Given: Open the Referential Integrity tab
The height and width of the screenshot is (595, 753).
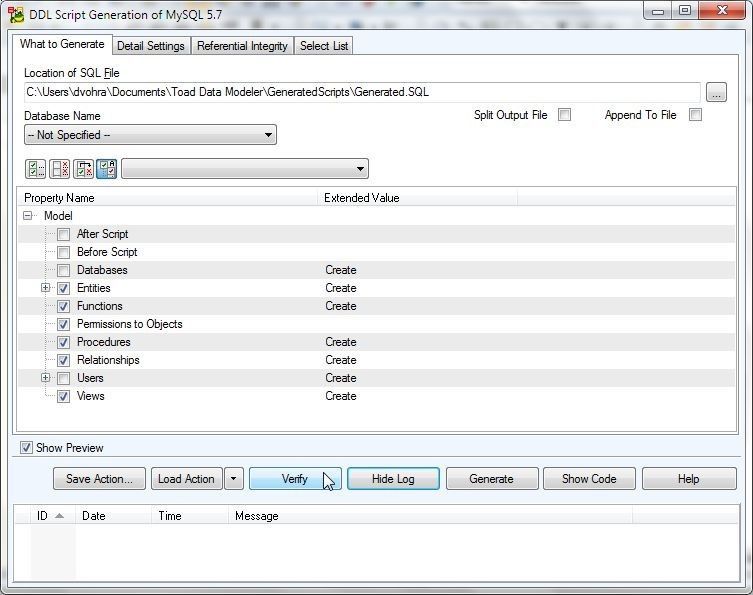Looking at the screenshot, I should [x=242, y=46].
